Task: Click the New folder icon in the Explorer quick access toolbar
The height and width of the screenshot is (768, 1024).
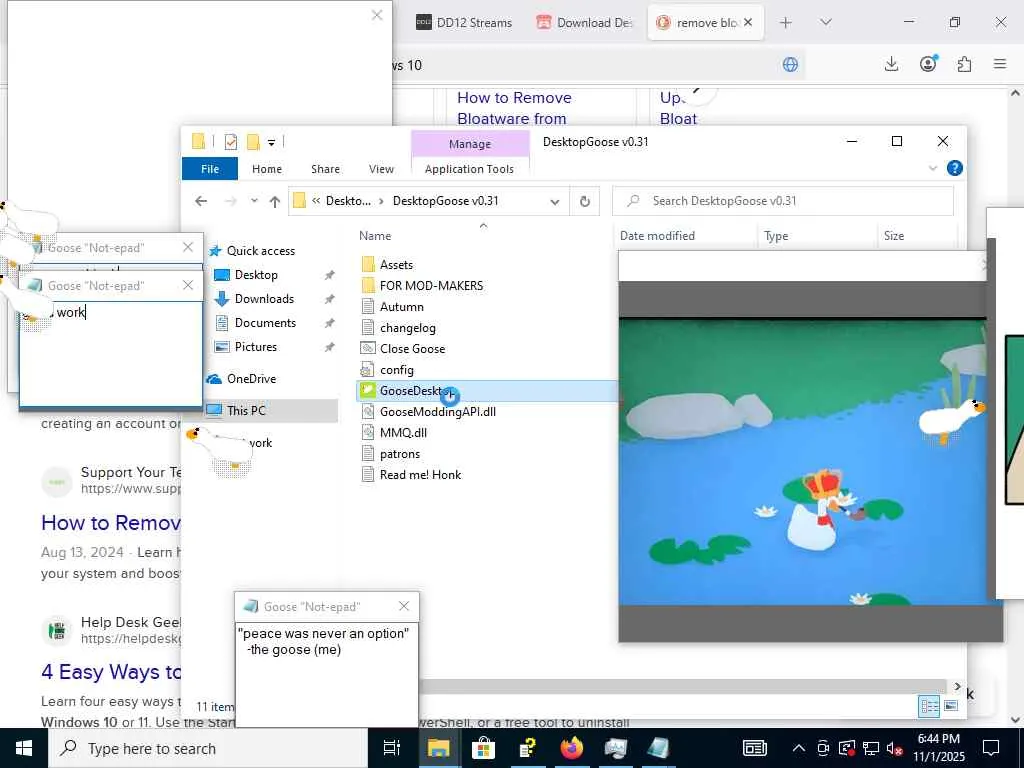Action: point(253,142)
